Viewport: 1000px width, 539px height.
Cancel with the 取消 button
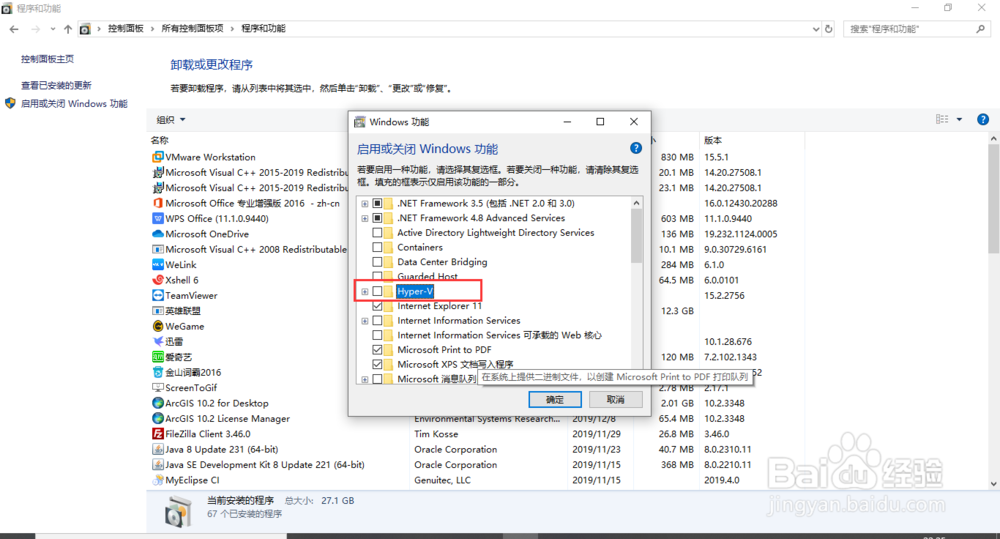coord(615,399)
